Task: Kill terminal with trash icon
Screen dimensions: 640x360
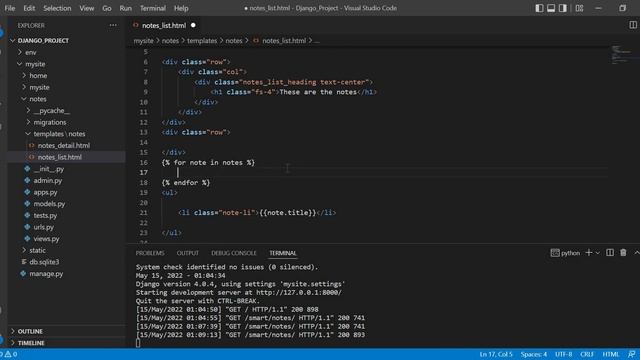Action: tap(623, 253)
